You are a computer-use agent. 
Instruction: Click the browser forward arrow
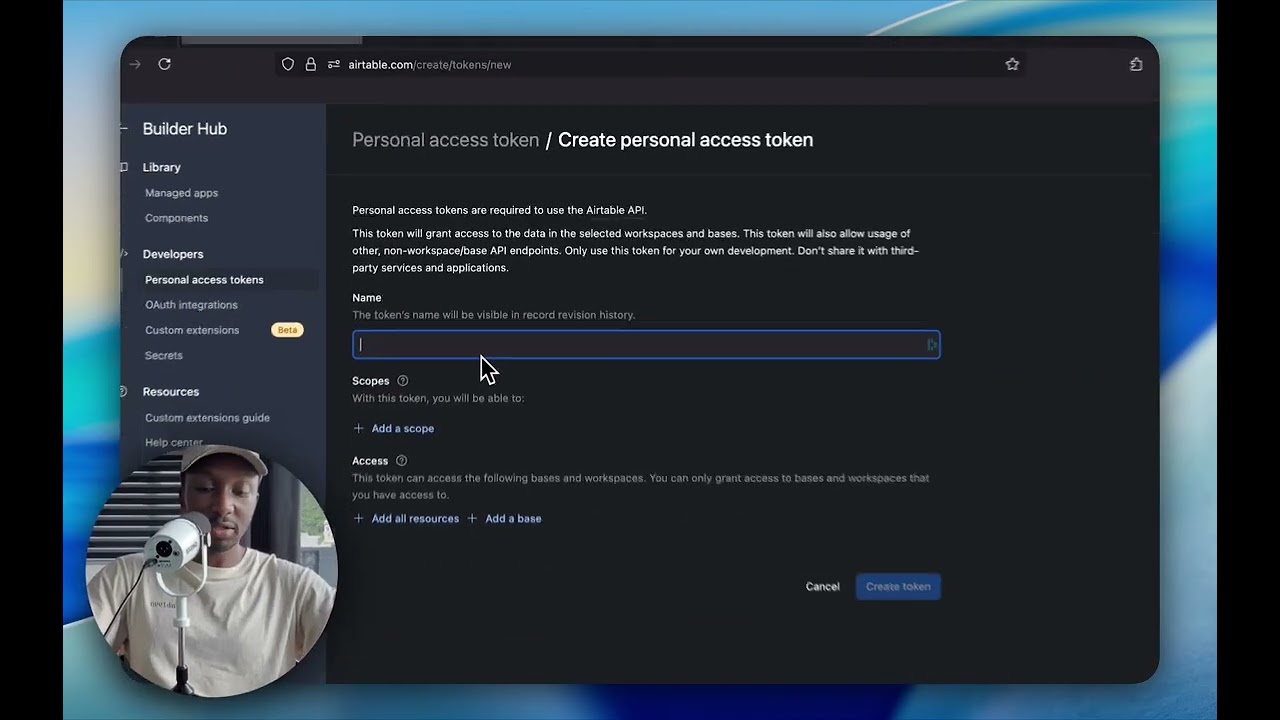click(135, 64)
